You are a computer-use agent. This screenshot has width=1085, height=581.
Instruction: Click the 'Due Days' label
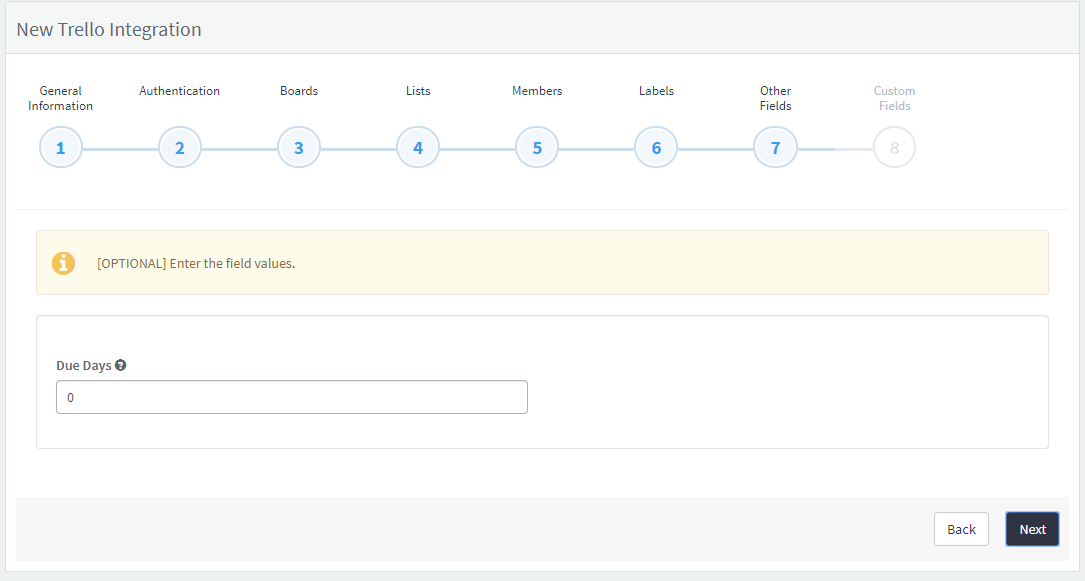click(84, 365)
